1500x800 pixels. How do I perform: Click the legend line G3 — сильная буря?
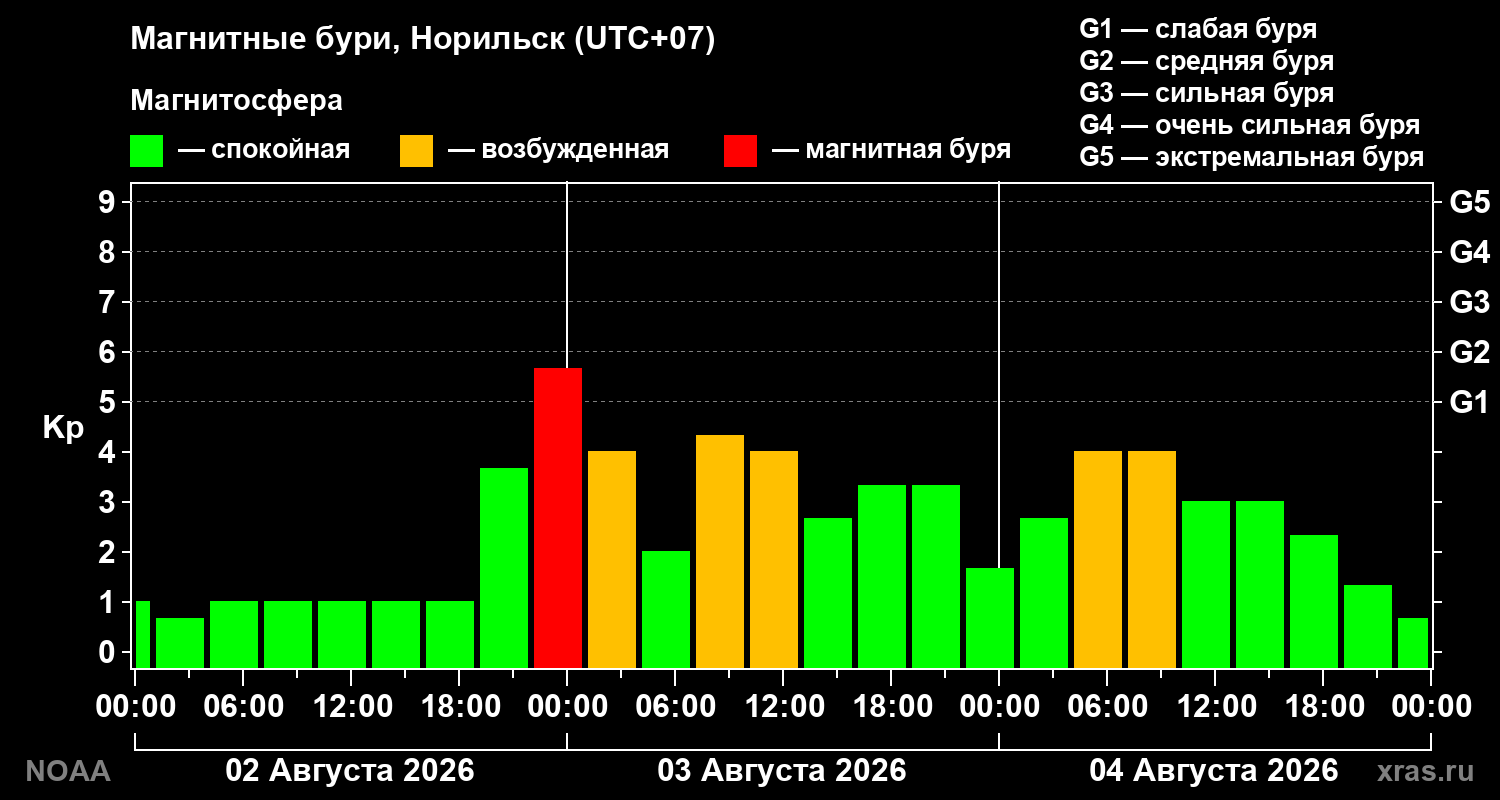click(x=1207, y=93)
